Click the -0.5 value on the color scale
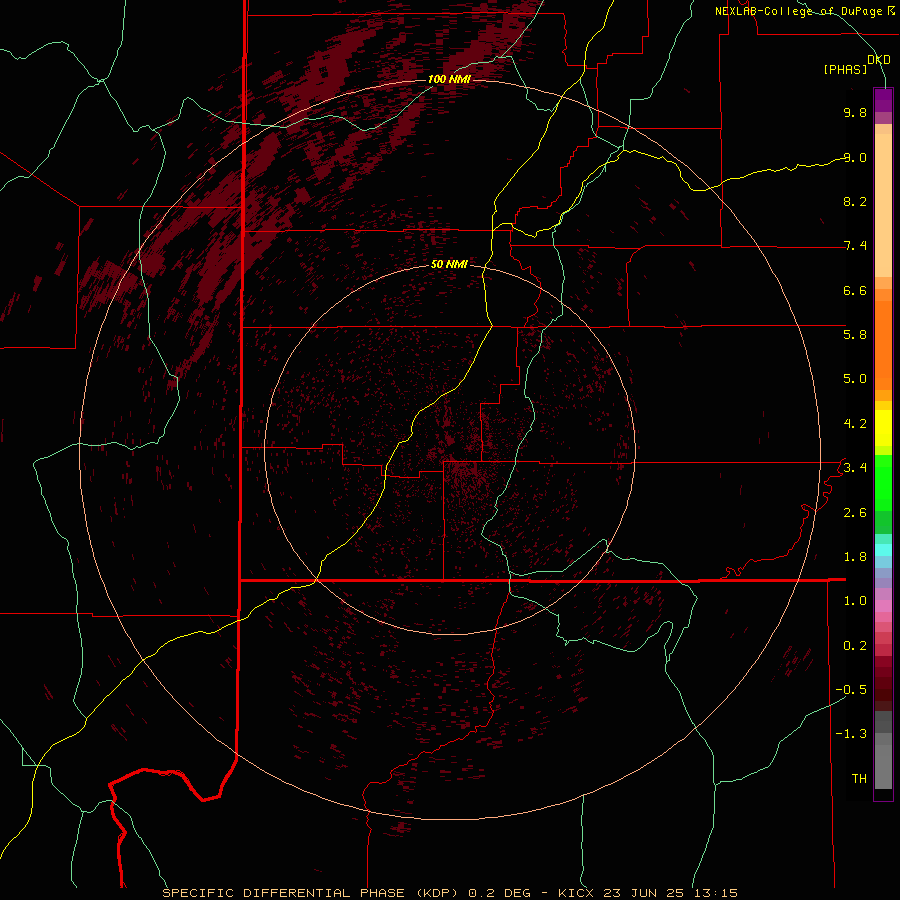The image size is (900, 900). coord(851,689)
